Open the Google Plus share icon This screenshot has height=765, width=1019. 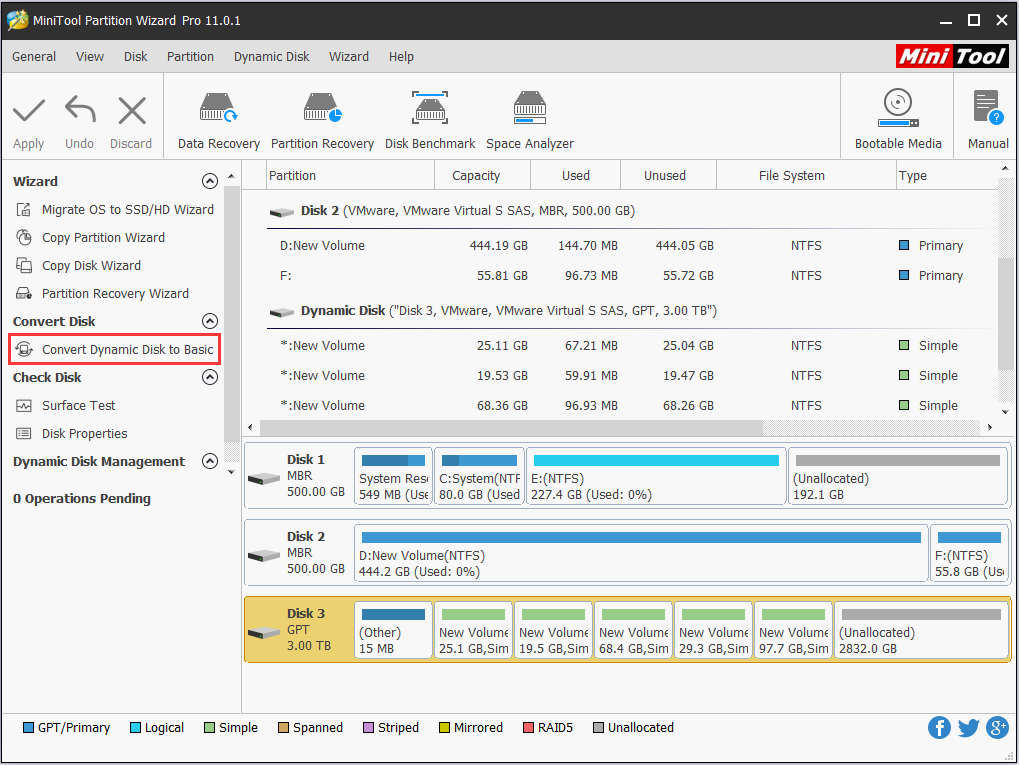(998, 727)
